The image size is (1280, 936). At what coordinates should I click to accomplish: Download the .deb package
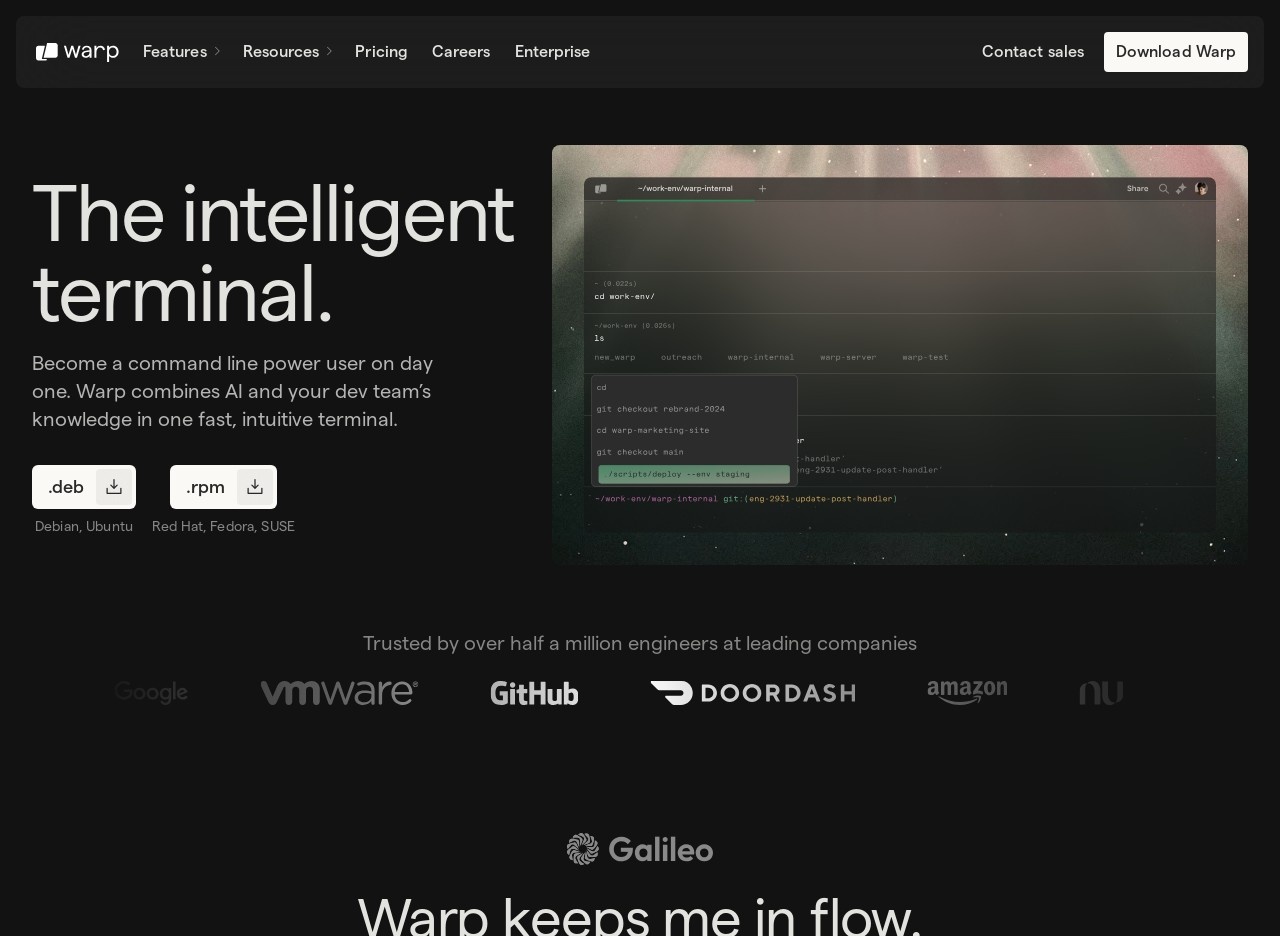click(x=84, y=487)
